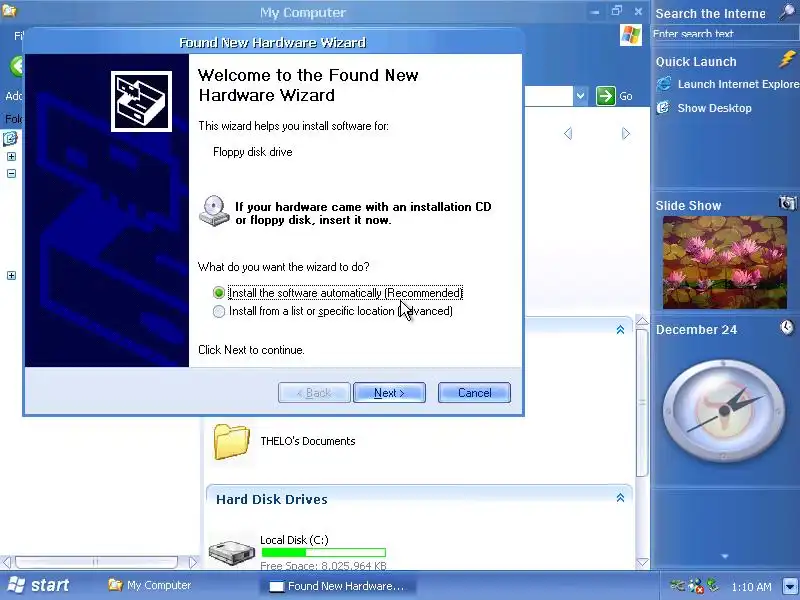Open the address bar dropdown in My Computer

[x=580, y=96]
